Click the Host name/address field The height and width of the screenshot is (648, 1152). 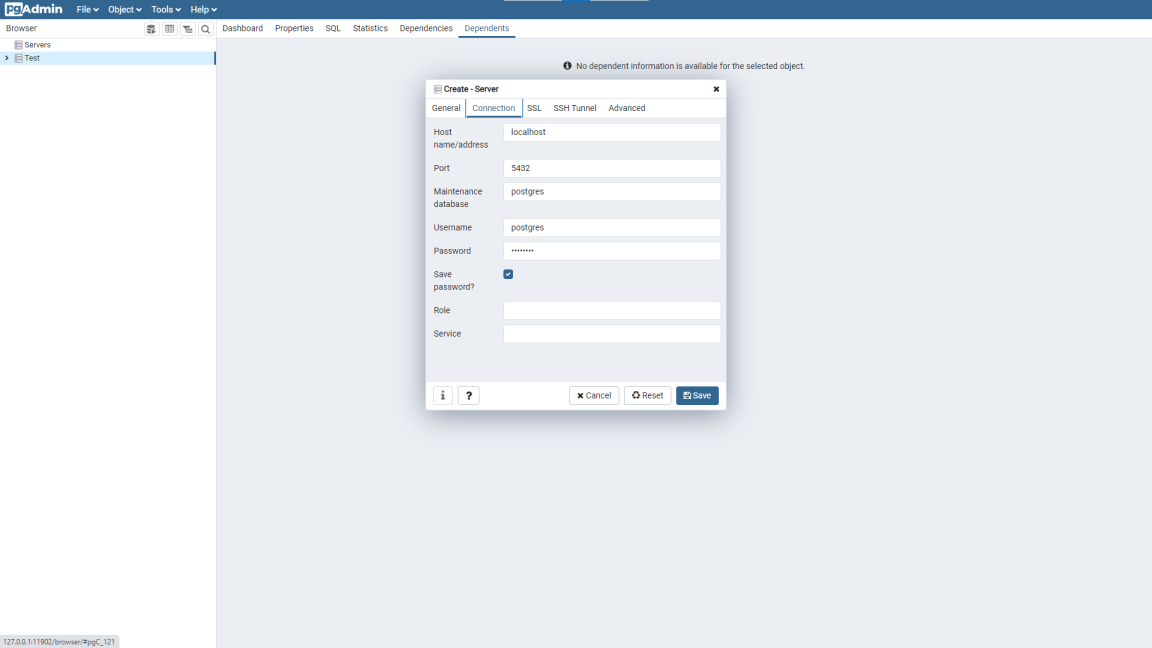click(x=611, y=132)
